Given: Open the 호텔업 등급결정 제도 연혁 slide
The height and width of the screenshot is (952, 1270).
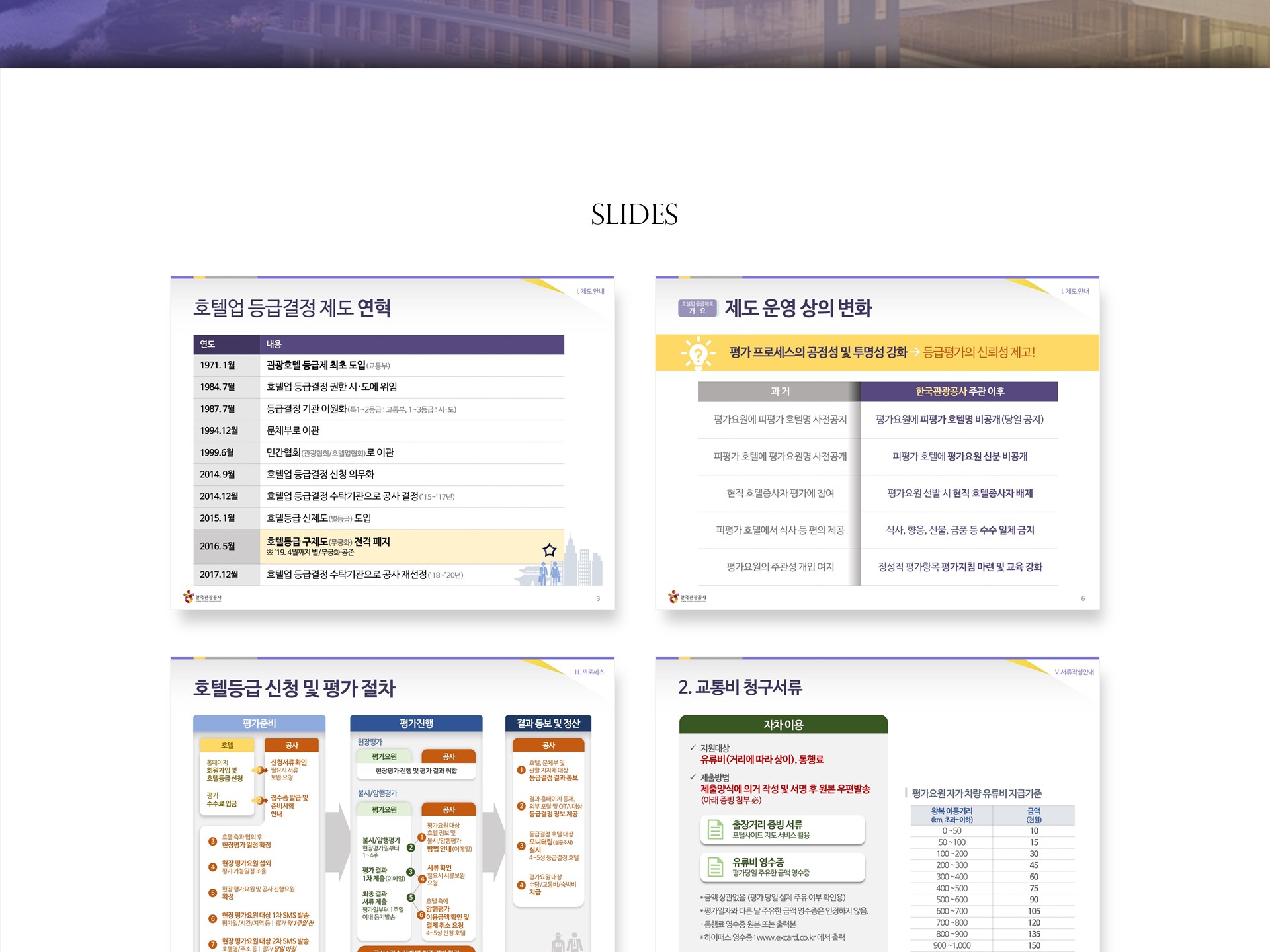Looking at the screenshot, I should [x=392, y=442].
